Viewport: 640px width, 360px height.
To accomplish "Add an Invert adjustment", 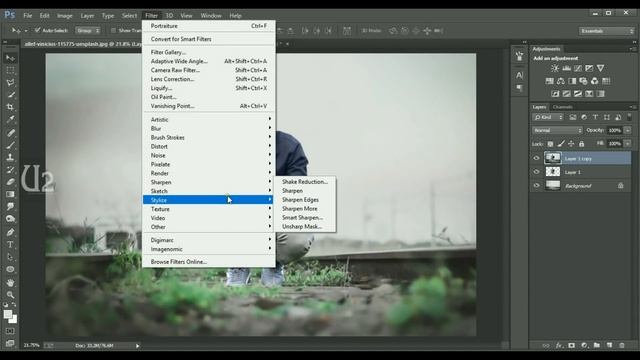I will 555,94.
